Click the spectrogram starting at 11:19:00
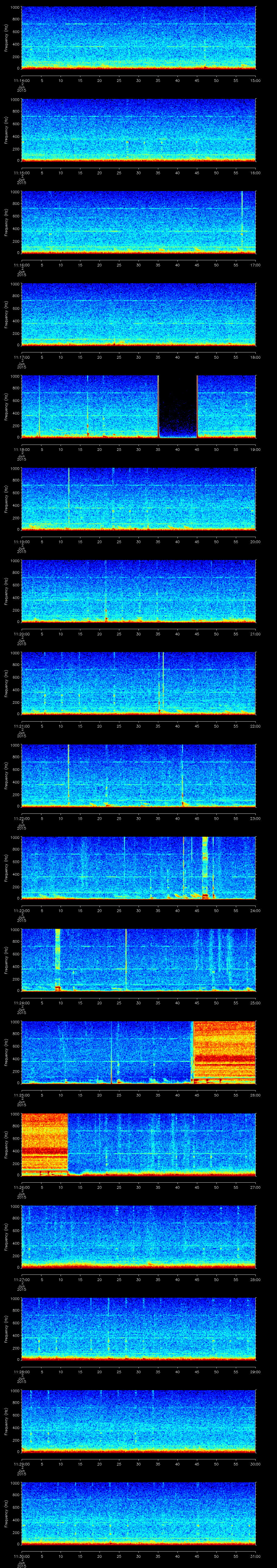Screen dimensions: 277x1568 pyautogui.click(x=138, y=499)
